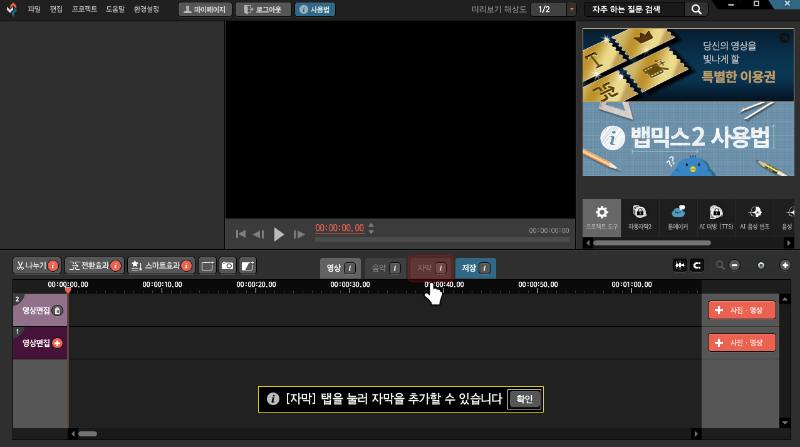
Task: Click the red 00:00:00.00 timecode
Action: 340,228
